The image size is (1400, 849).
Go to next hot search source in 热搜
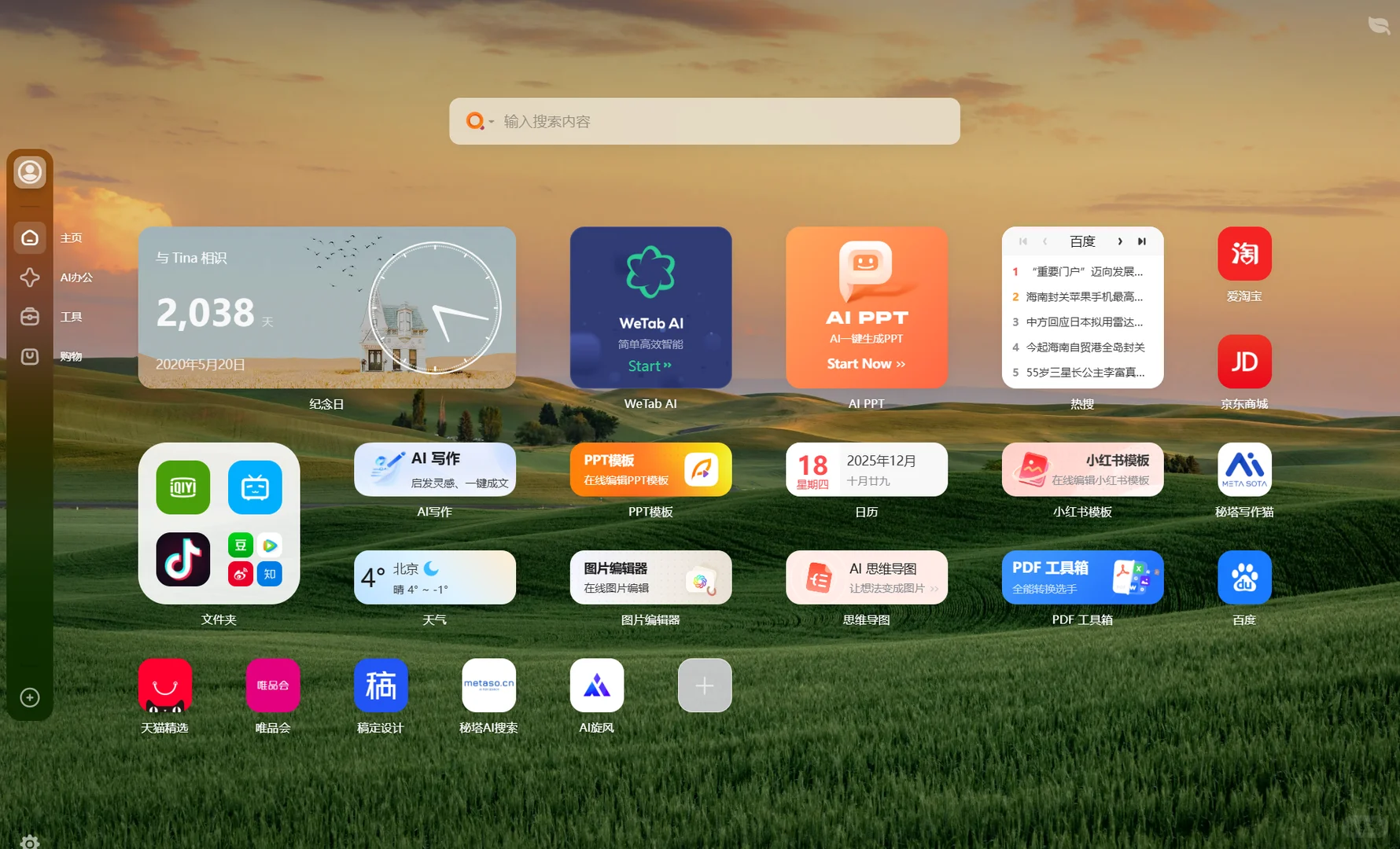[1120, 241]
